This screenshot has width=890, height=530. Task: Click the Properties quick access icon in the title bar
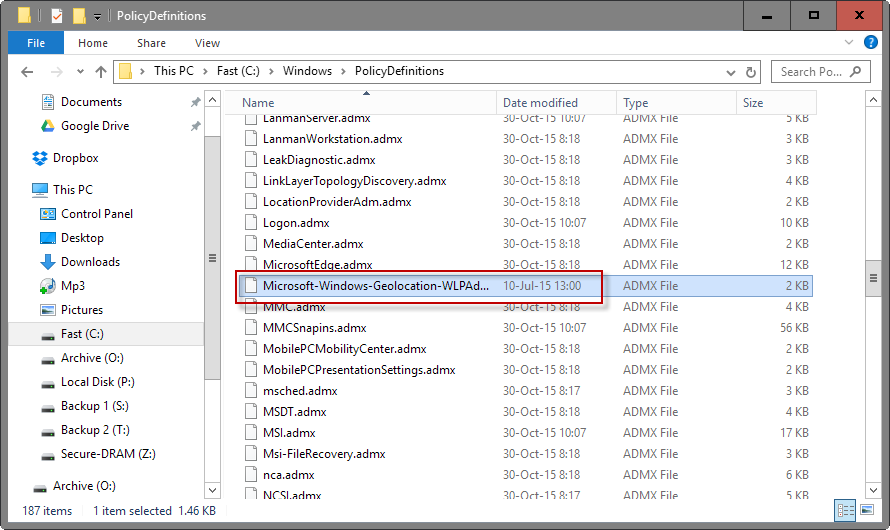(57, 15)
